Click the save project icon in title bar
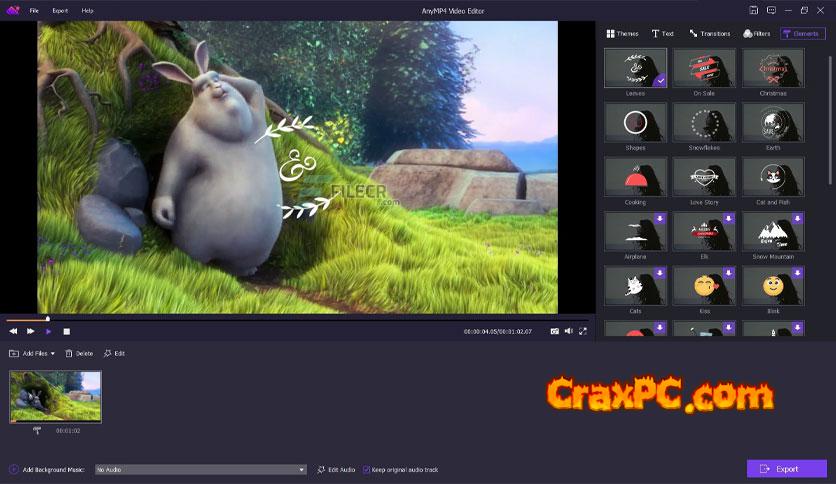The width and height of the screenshot is (836, 484). 753,10
